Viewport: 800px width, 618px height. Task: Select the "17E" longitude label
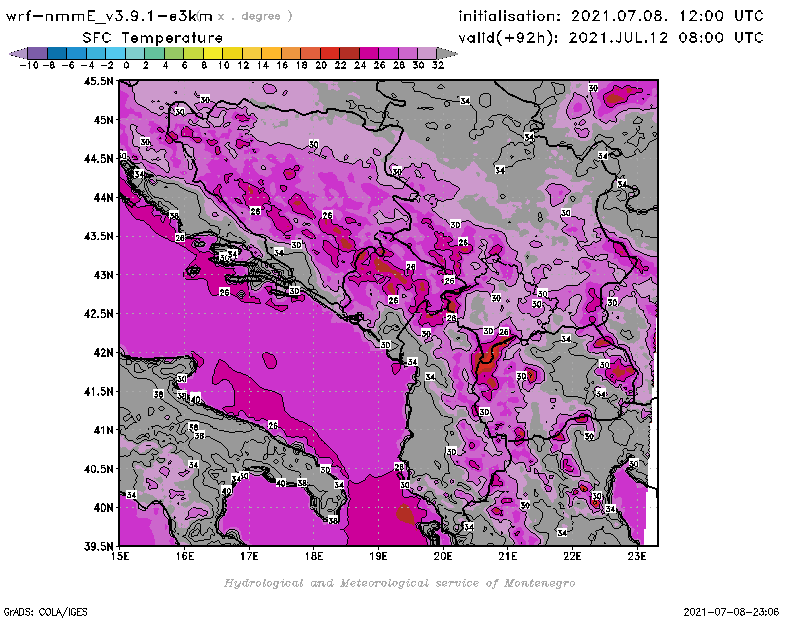point(249,556)
